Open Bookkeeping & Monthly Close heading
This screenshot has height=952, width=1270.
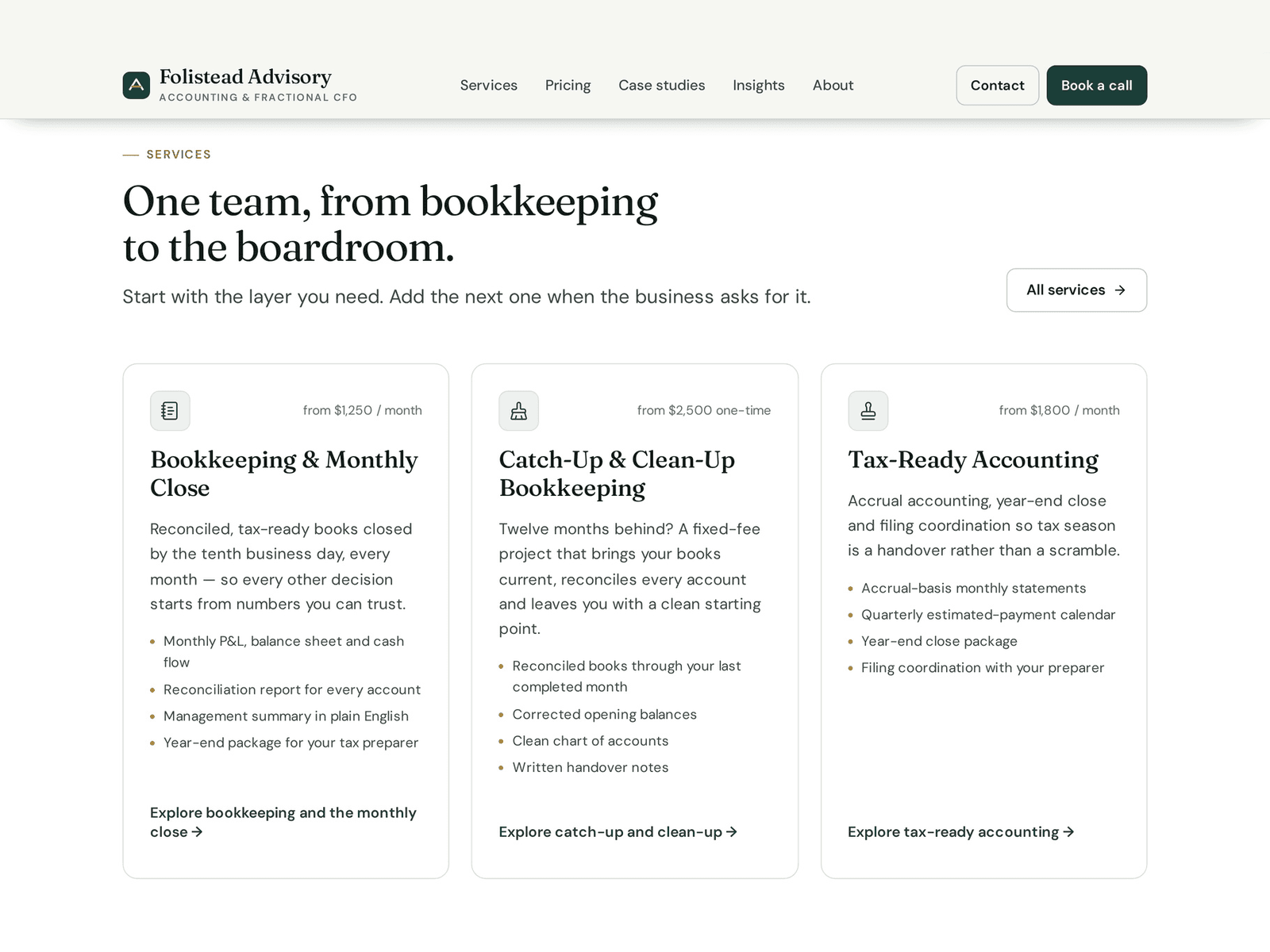pos(284,474)
